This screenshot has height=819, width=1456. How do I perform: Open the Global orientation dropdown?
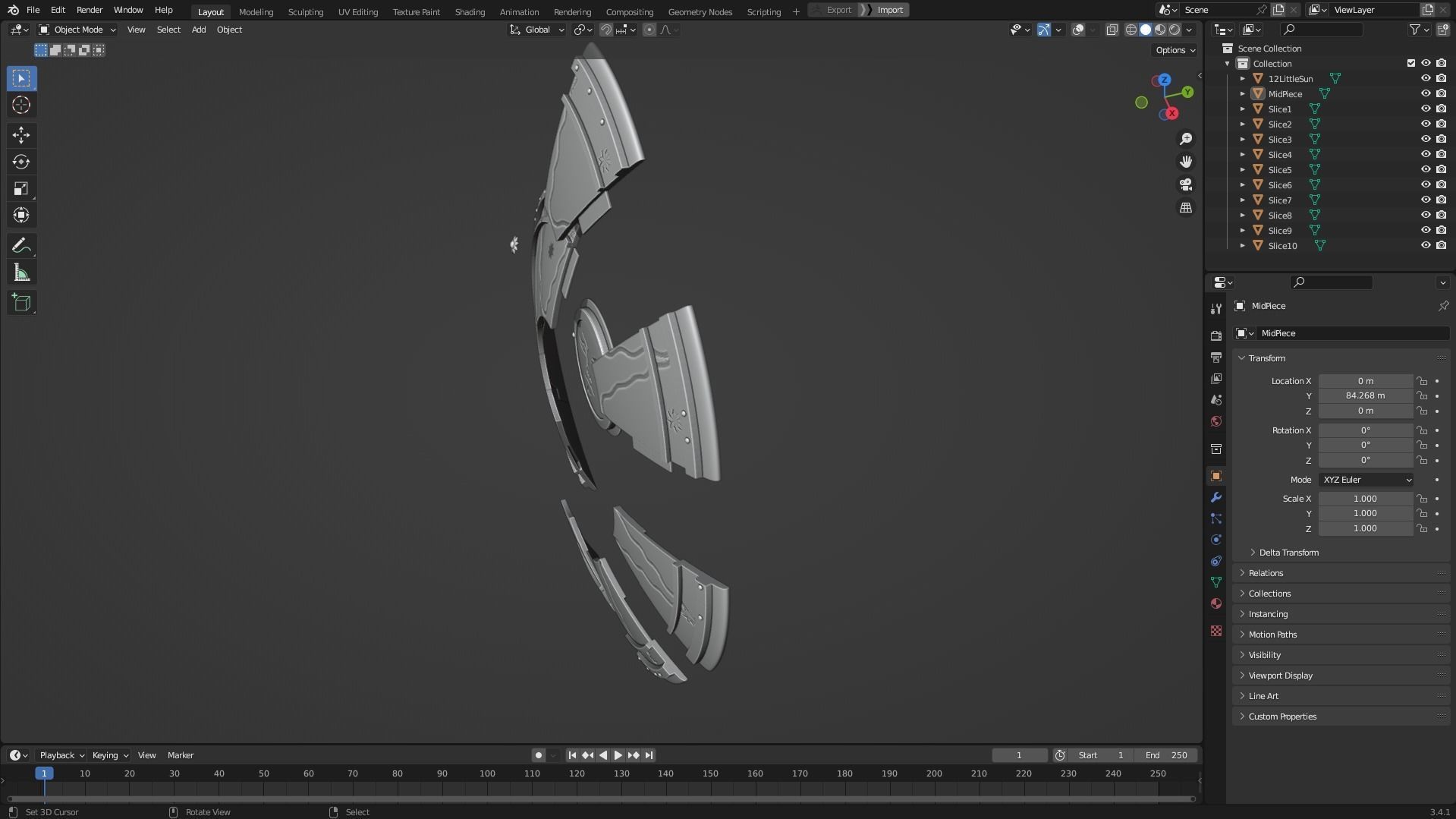(x=537, y=30)
